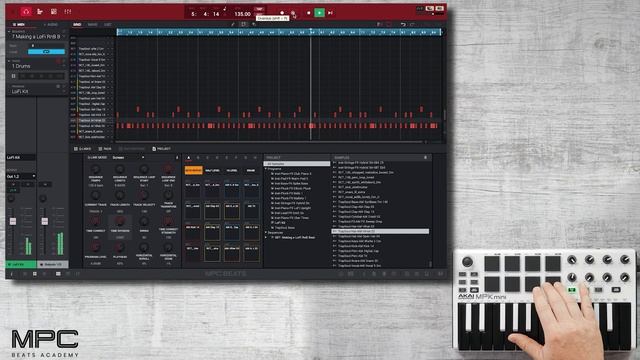
Task: Click the undo arrow icon above grid
Action: pyautogui.click(x=403, y=24)
